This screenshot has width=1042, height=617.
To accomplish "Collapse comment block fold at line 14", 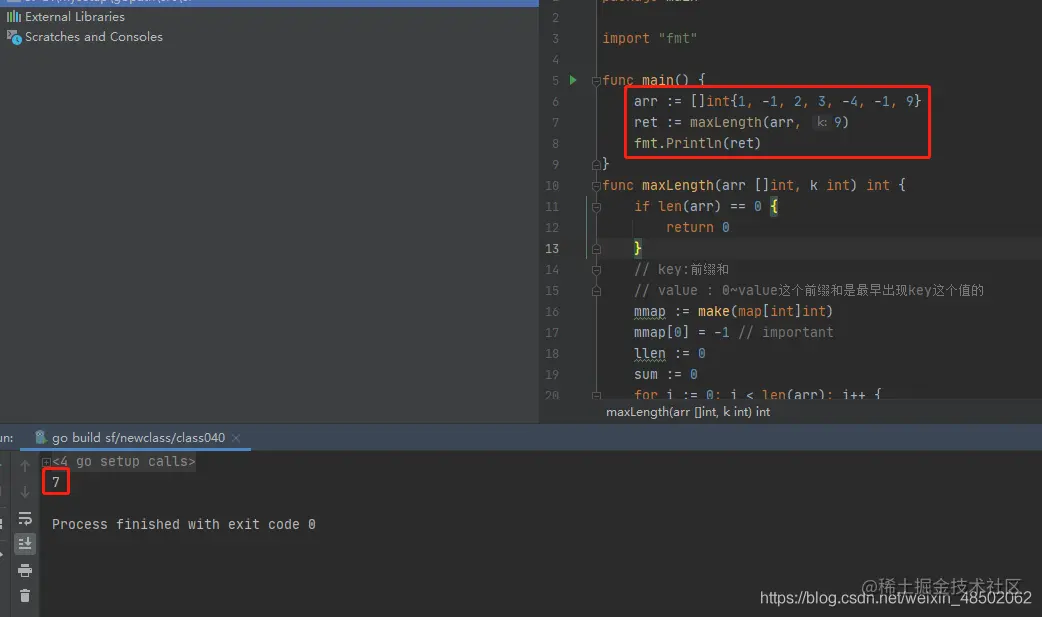I will pos(596,271).
